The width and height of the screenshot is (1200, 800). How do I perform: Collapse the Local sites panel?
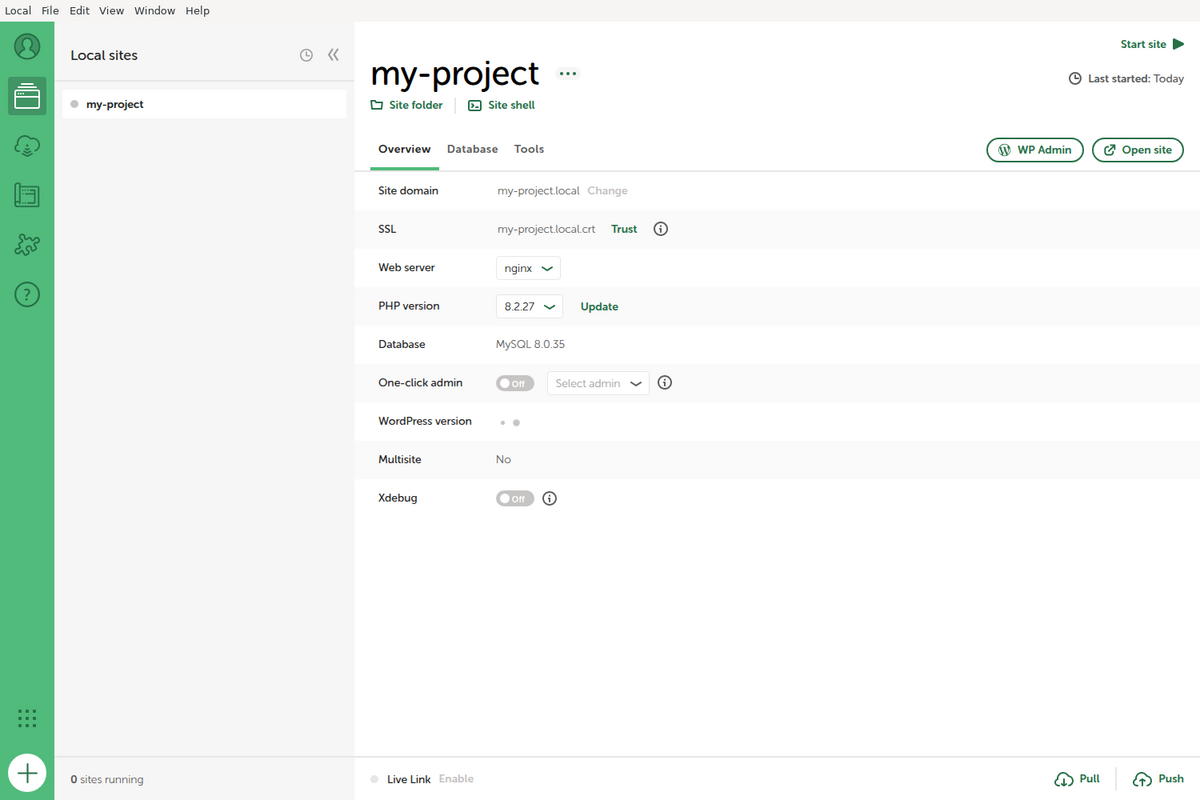(x=334, y=55)
